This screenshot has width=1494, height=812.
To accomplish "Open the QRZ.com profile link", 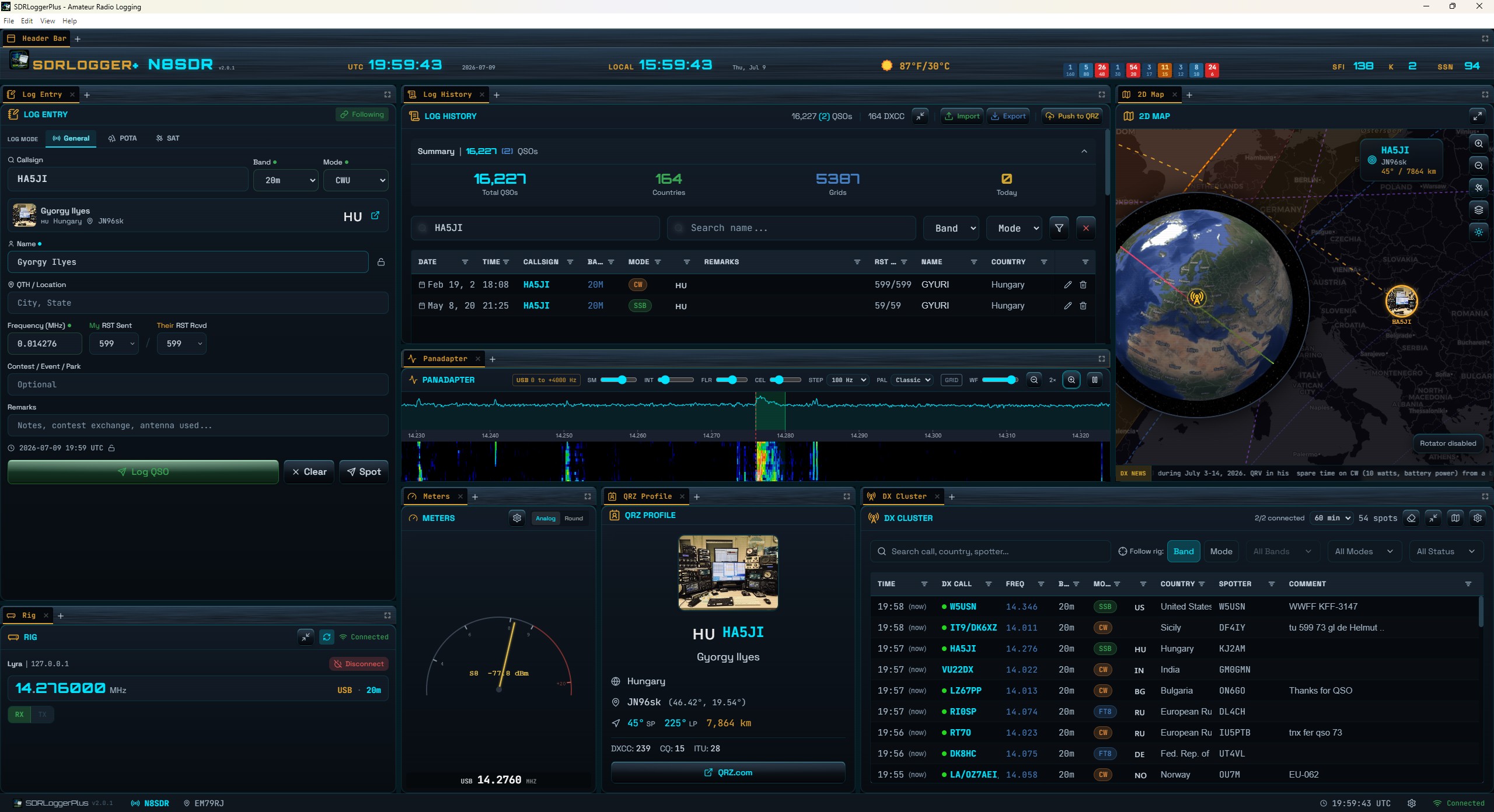I will point(728,772).
